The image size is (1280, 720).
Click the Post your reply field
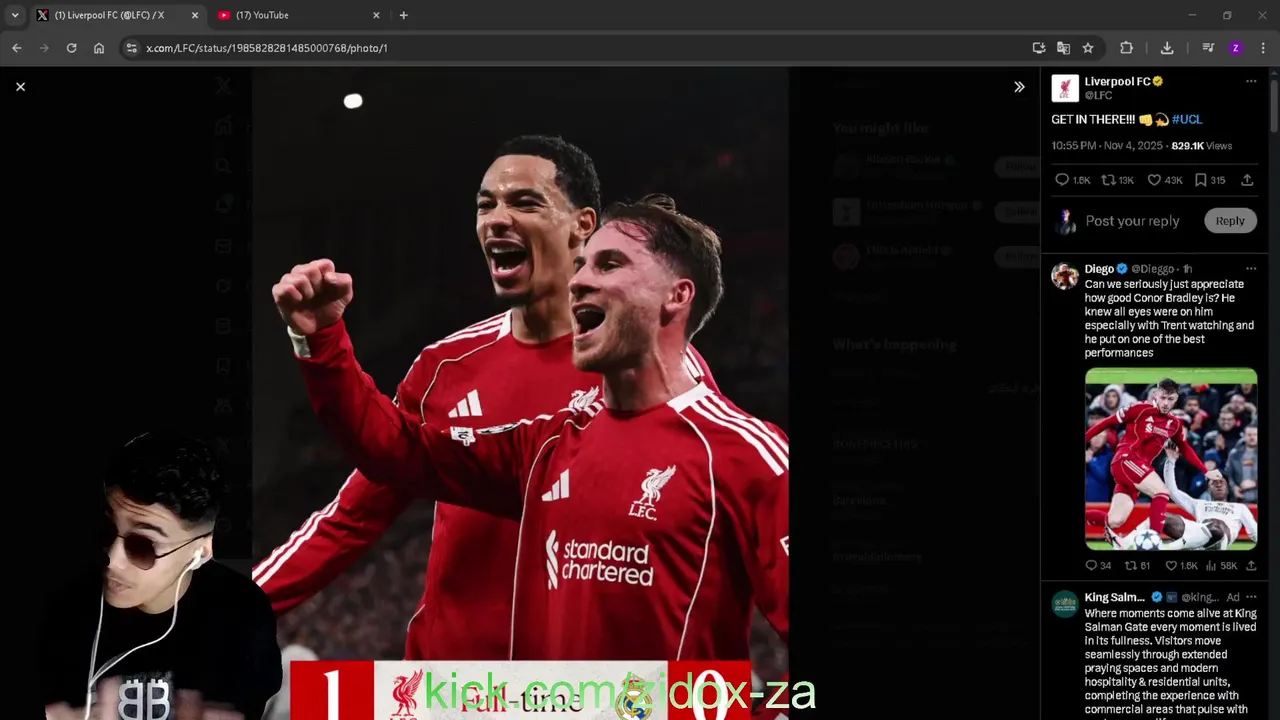pos(1133,221)
